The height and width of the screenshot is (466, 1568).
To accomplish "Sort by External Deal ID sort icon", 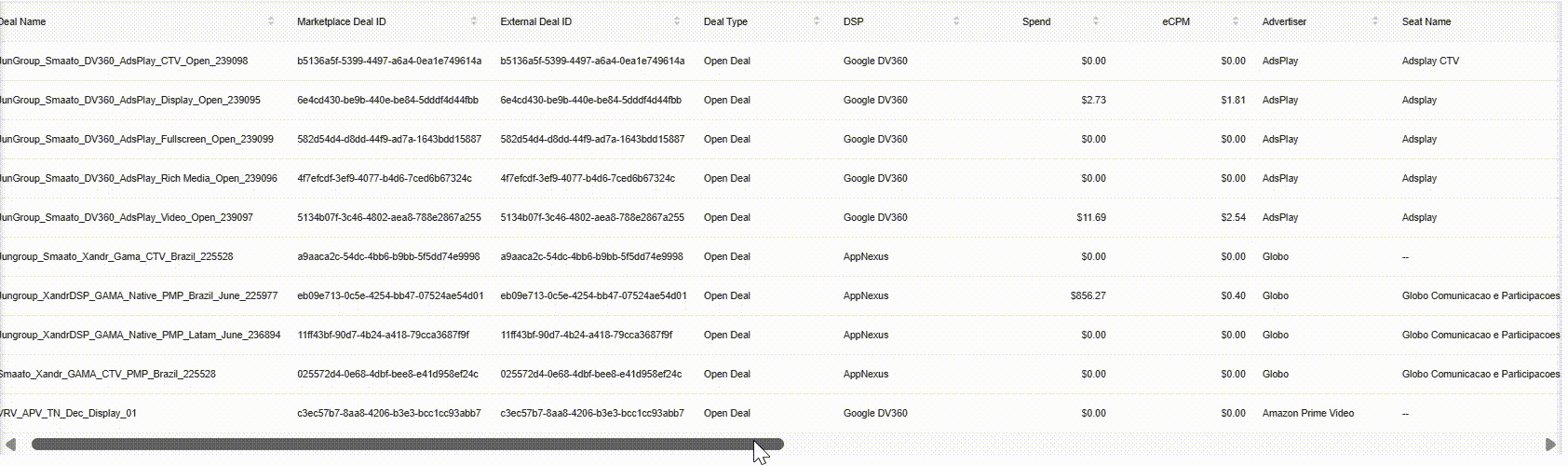I will click(x=677, y=21).
